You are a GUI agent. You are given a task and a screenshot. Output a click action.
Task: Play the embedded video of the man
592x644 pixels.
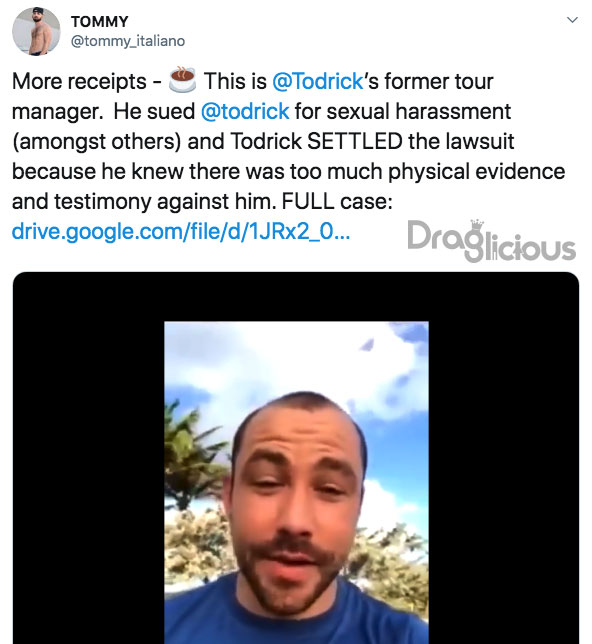(296, 483)
